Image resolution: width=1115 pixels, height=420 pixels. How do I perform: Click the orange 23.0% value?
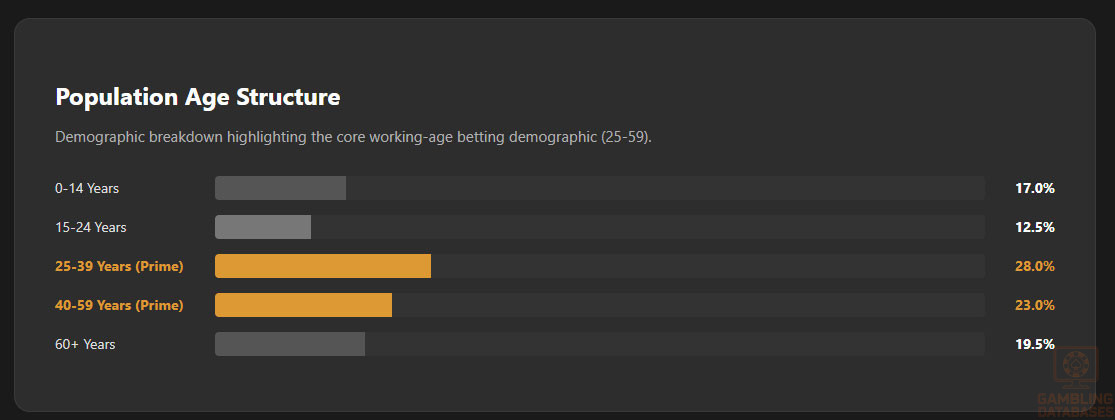pyautogui.click(x=1035, y=305)
